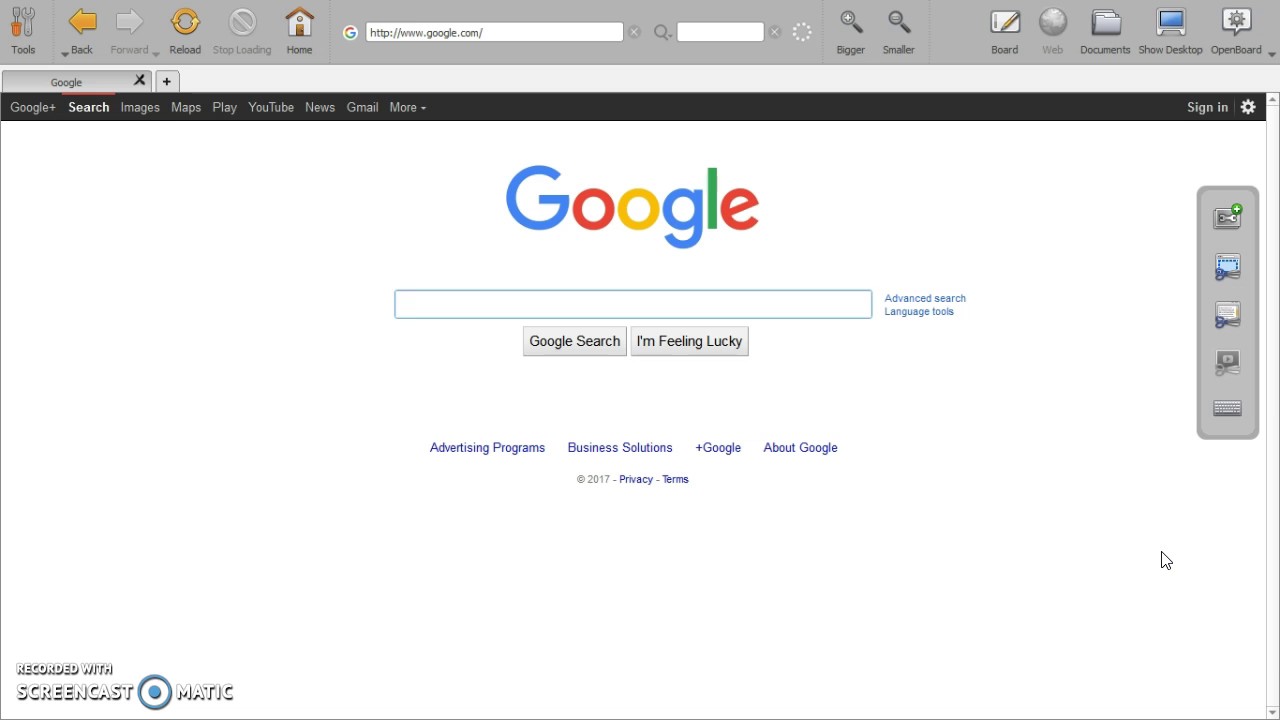Open the Business Solutions link
The width and height of the screenshot is (1280, 720).
click(x=620, y=448)
